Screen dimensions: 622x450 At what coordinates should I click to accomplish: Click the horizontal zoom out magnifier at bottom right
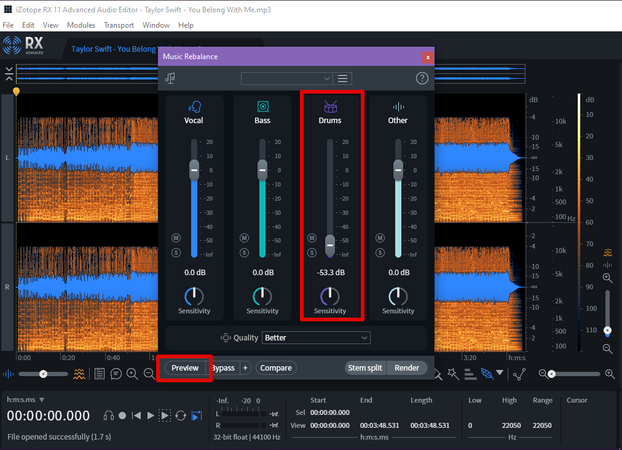tap(543, 373)
